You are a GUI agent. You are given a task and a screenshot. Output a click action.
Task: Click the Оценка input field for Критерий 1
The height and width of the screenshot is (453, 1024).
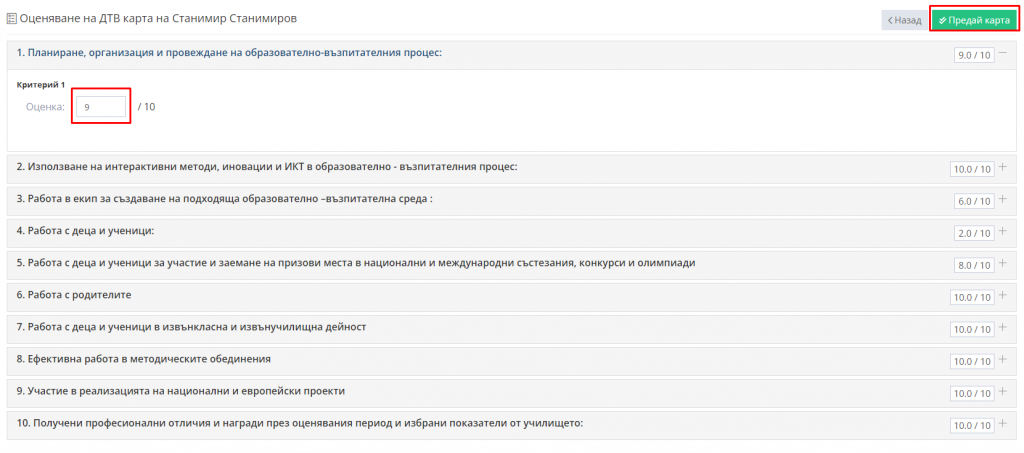101,106
